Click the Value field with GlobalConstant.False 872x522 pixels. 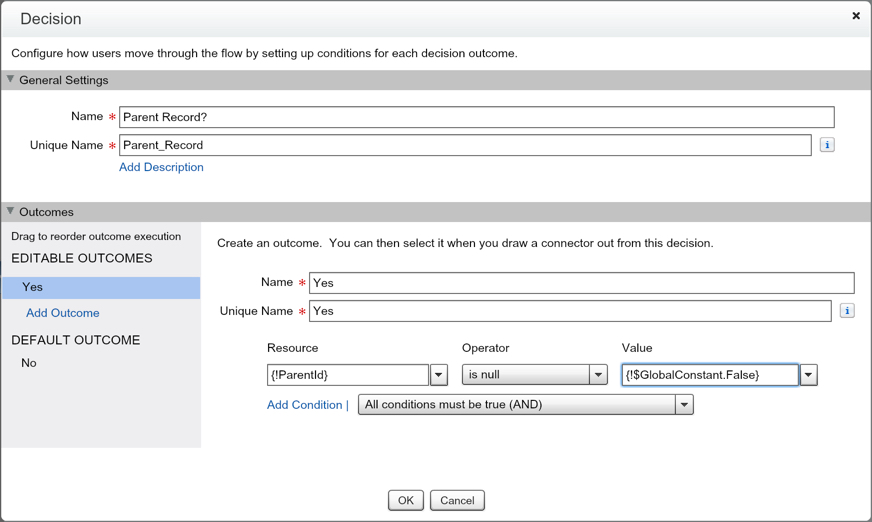[x=709, y=375]
